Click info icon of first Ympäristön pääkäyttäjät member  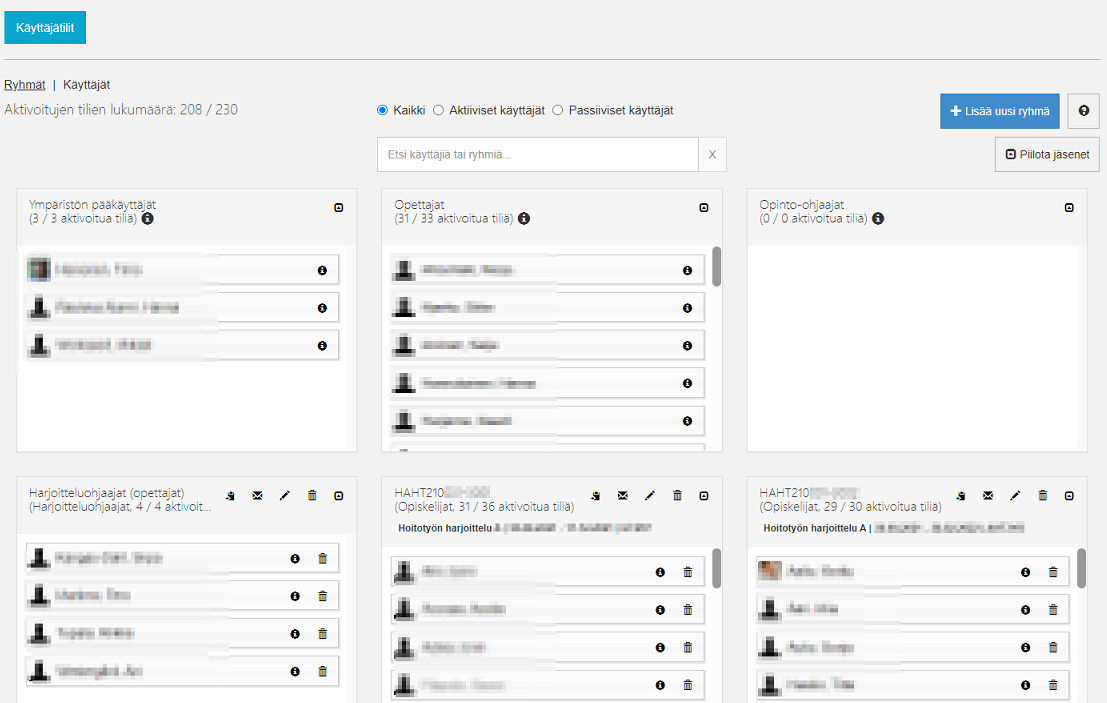pos(322,270)
